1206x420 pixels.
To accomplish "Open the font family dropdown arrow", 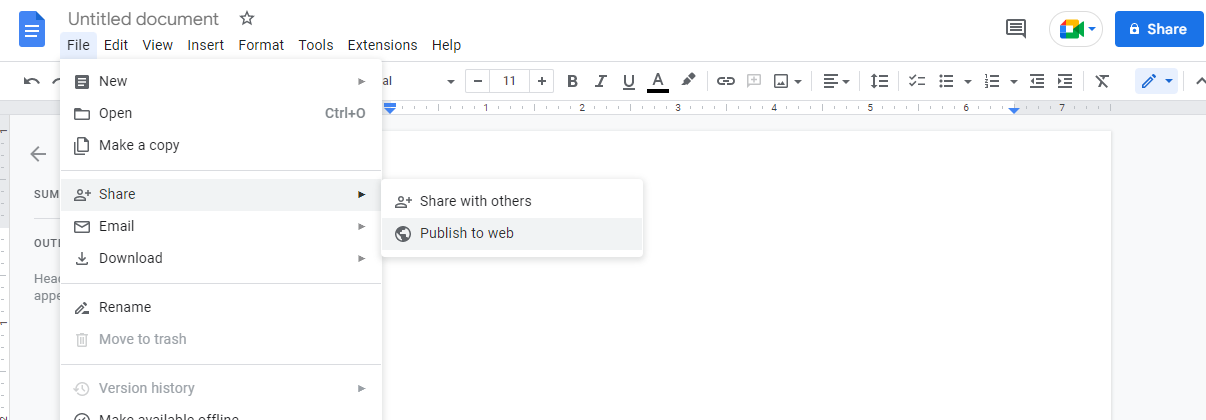I will 451,81.
